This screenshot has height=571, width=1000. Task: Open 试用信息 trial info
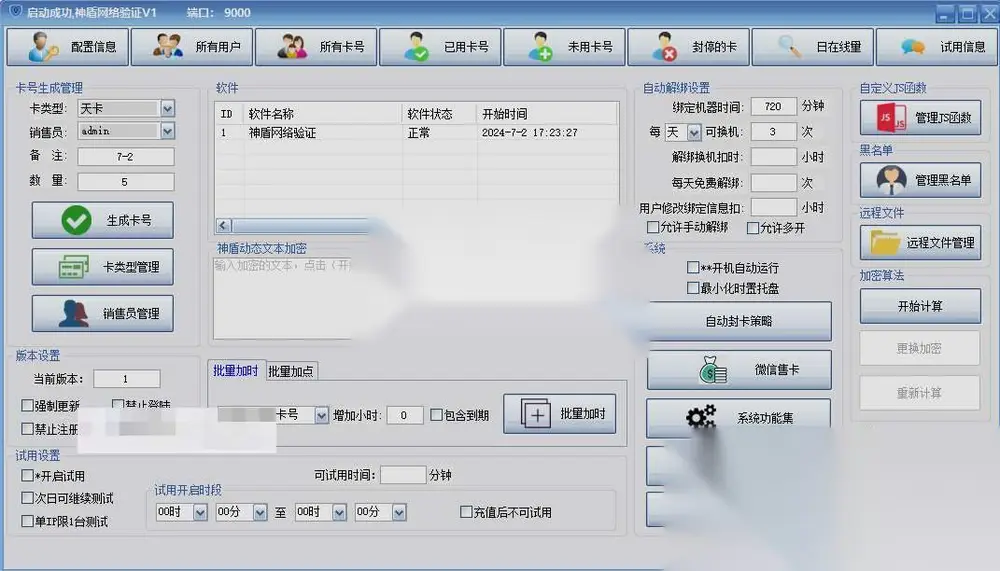point(937,47)
